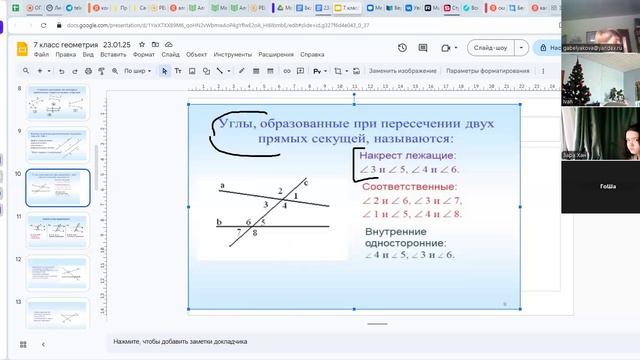640x360 pixels.
Task: Collapse the filmstrip panel arrow
Action: [x=43, y=344]
